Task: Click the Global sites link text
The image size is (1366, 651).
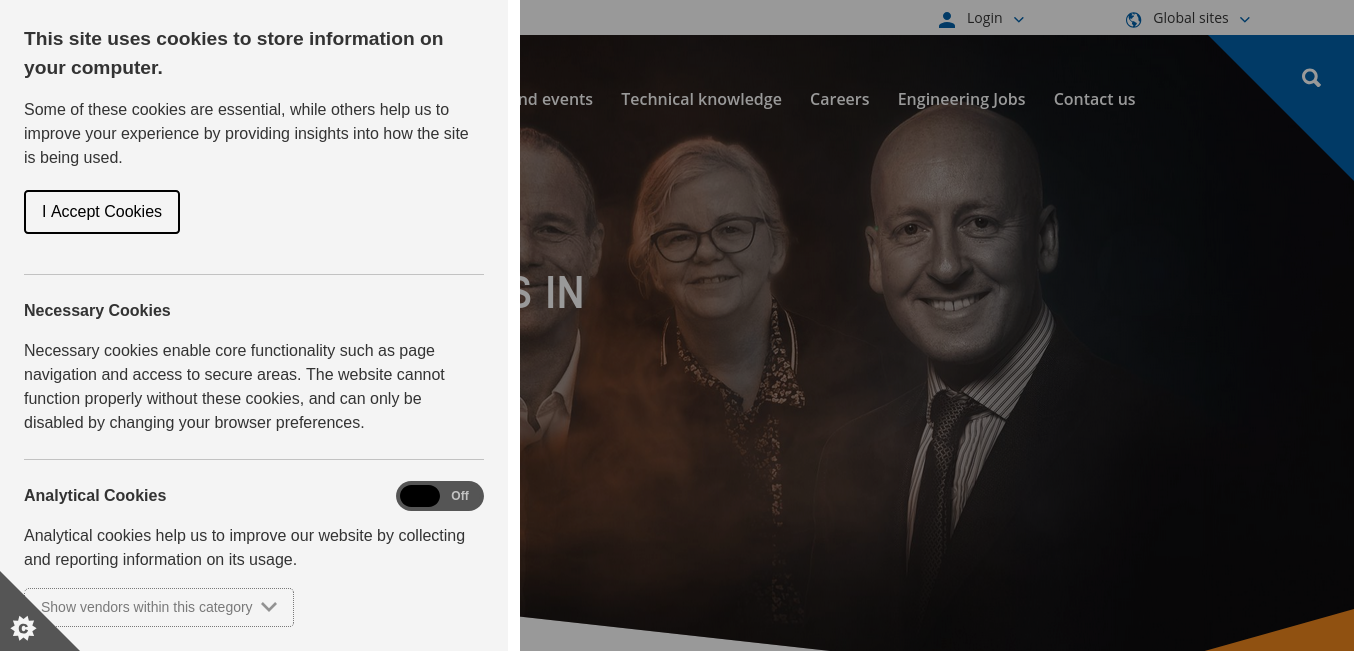Action: (x=1191, y=18)
